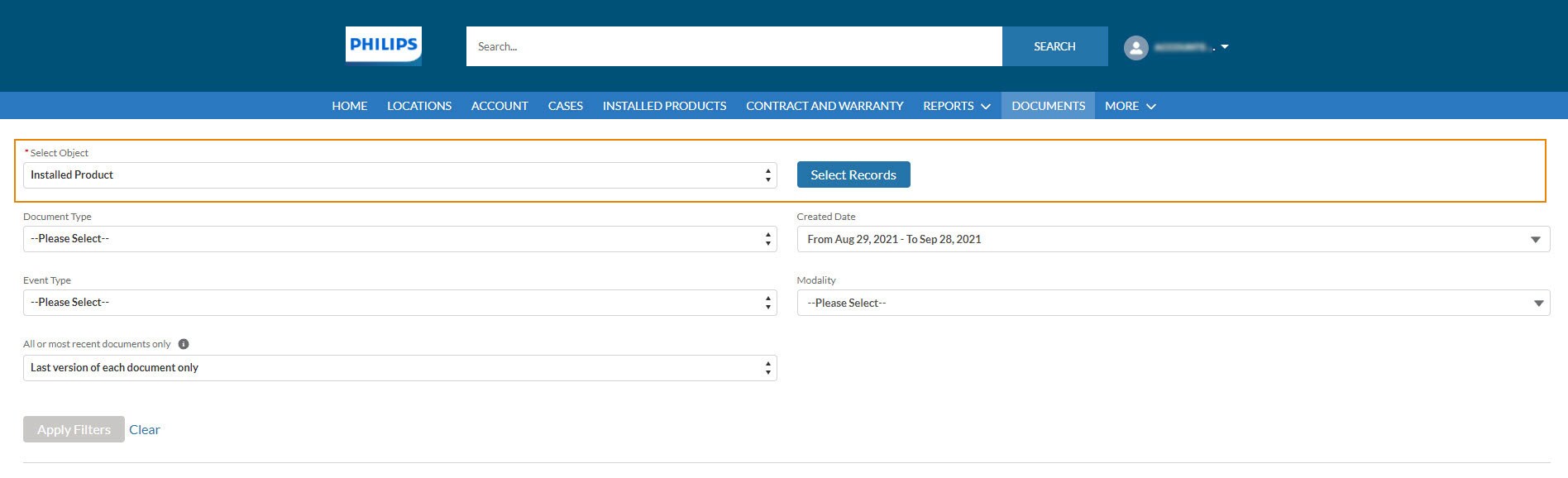This screenshot has height=478, width=1568.
Task: Expand the REPORTS menu
Action: (956, 106)
